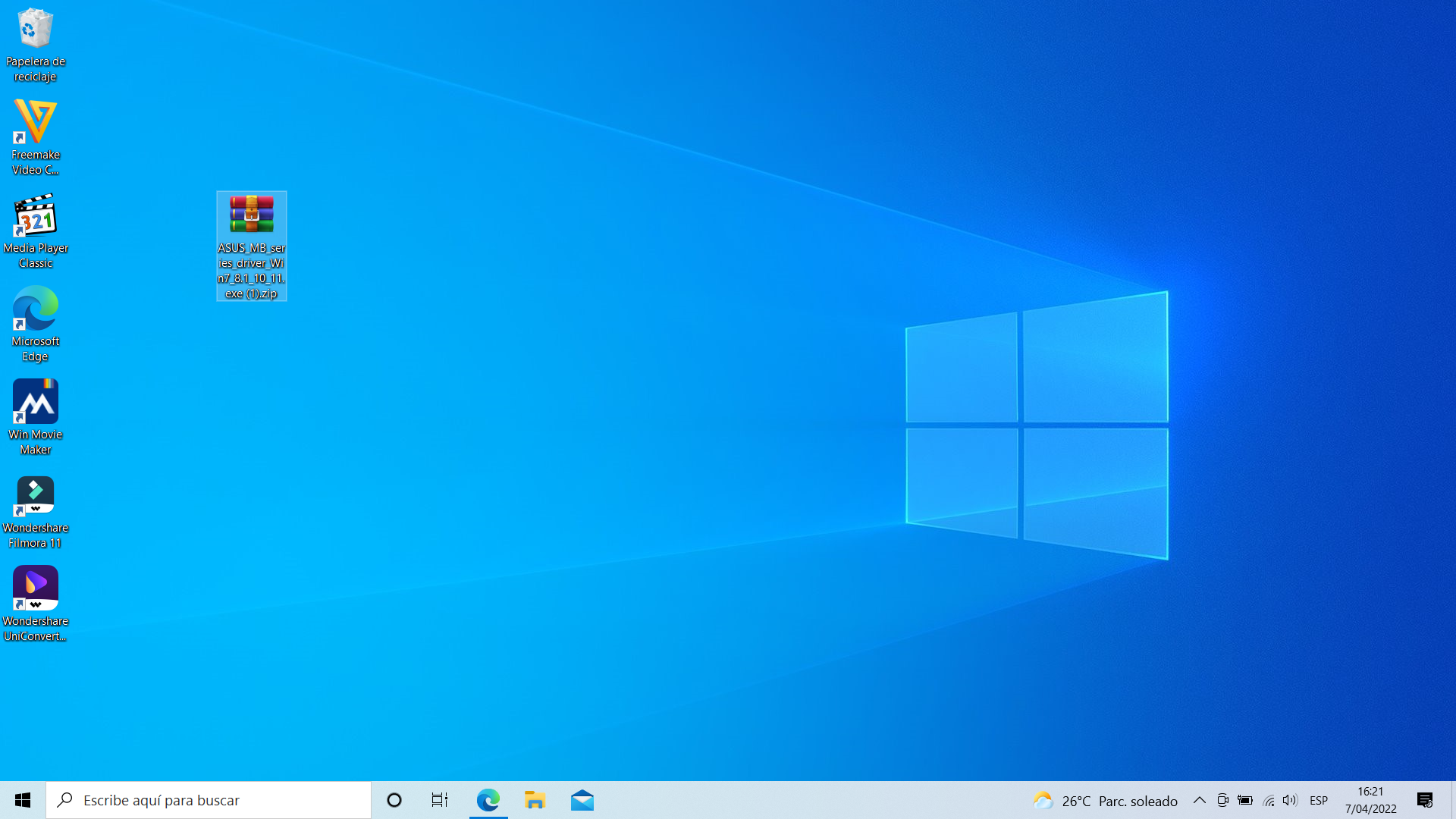Open Task View on the taskbar
This screenshot has height=819, width=1456.
(x=440, y=800)
